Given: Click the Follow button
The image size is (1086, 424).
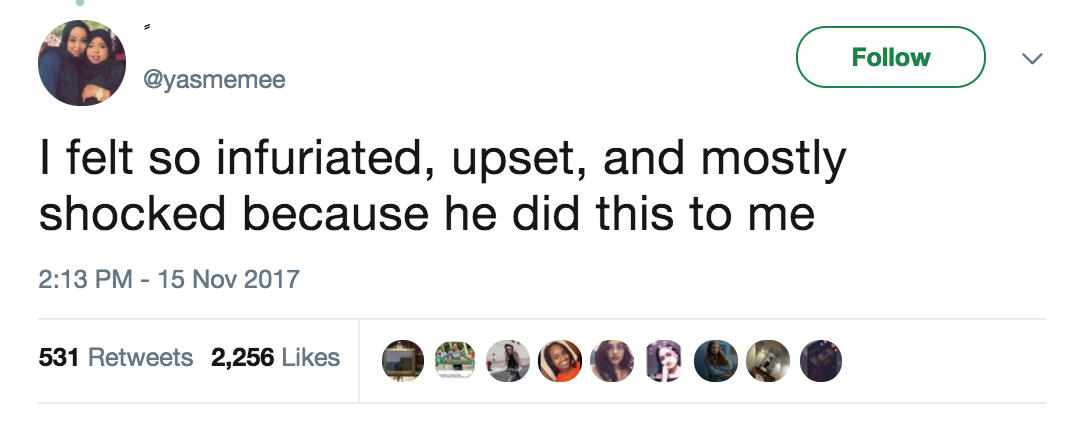Looking at the screenshot, I should [890, 58].
